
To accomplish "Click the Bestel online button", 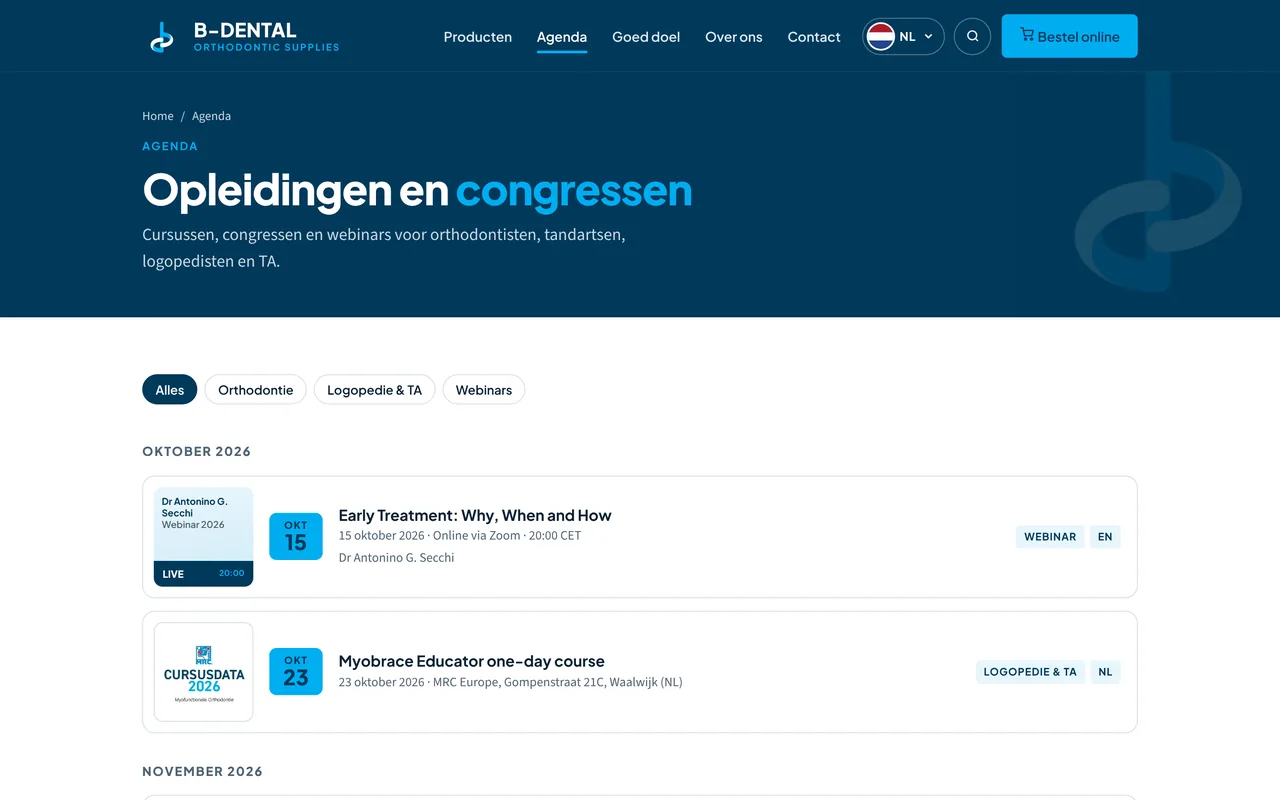I will 1069,36.
